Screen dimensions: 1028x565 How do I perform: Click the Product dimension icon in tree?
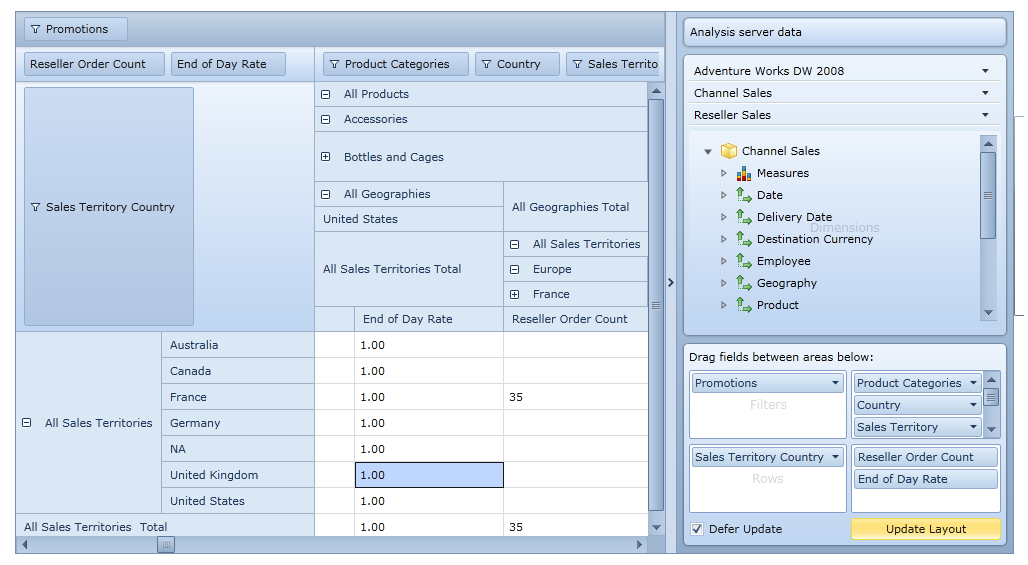click(743, 306)
